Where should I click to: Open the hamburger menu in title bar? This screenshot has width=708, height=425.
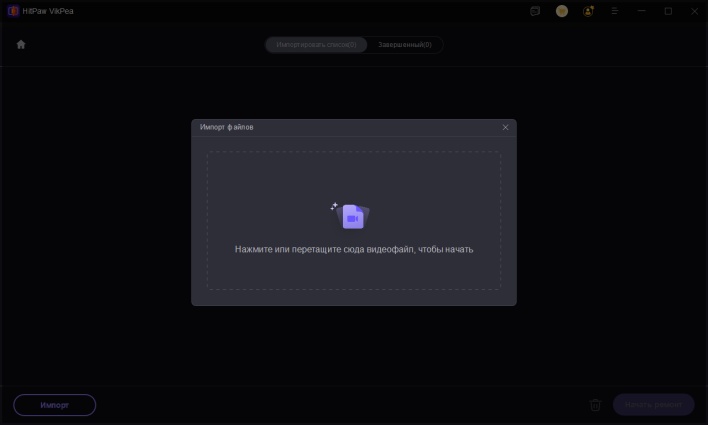pyautogui.click(x=615, y=11)
